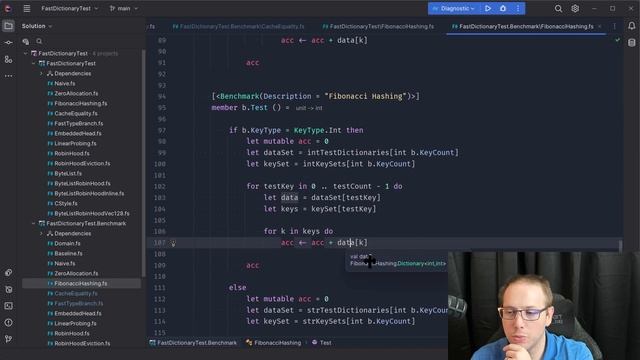The width and height of the screenshot is (640, 360).
Task: Open the Database tool window
Action: [631, 42]
